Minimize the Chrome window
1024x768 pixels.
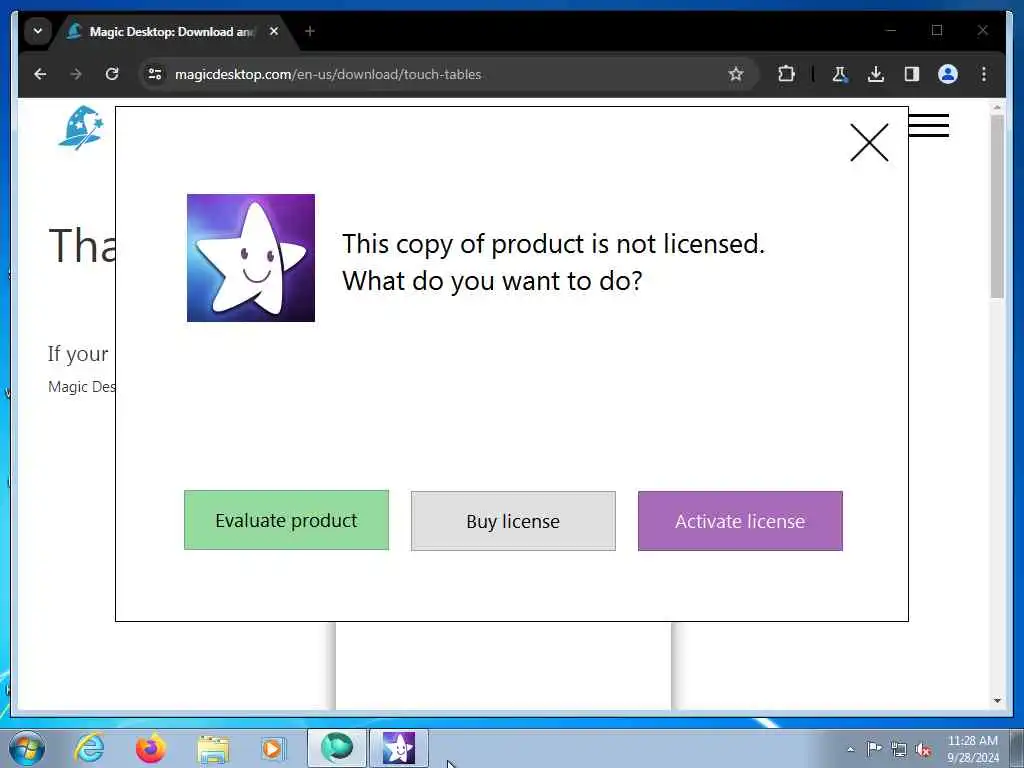pyautogui.click(x=891, y=30)
